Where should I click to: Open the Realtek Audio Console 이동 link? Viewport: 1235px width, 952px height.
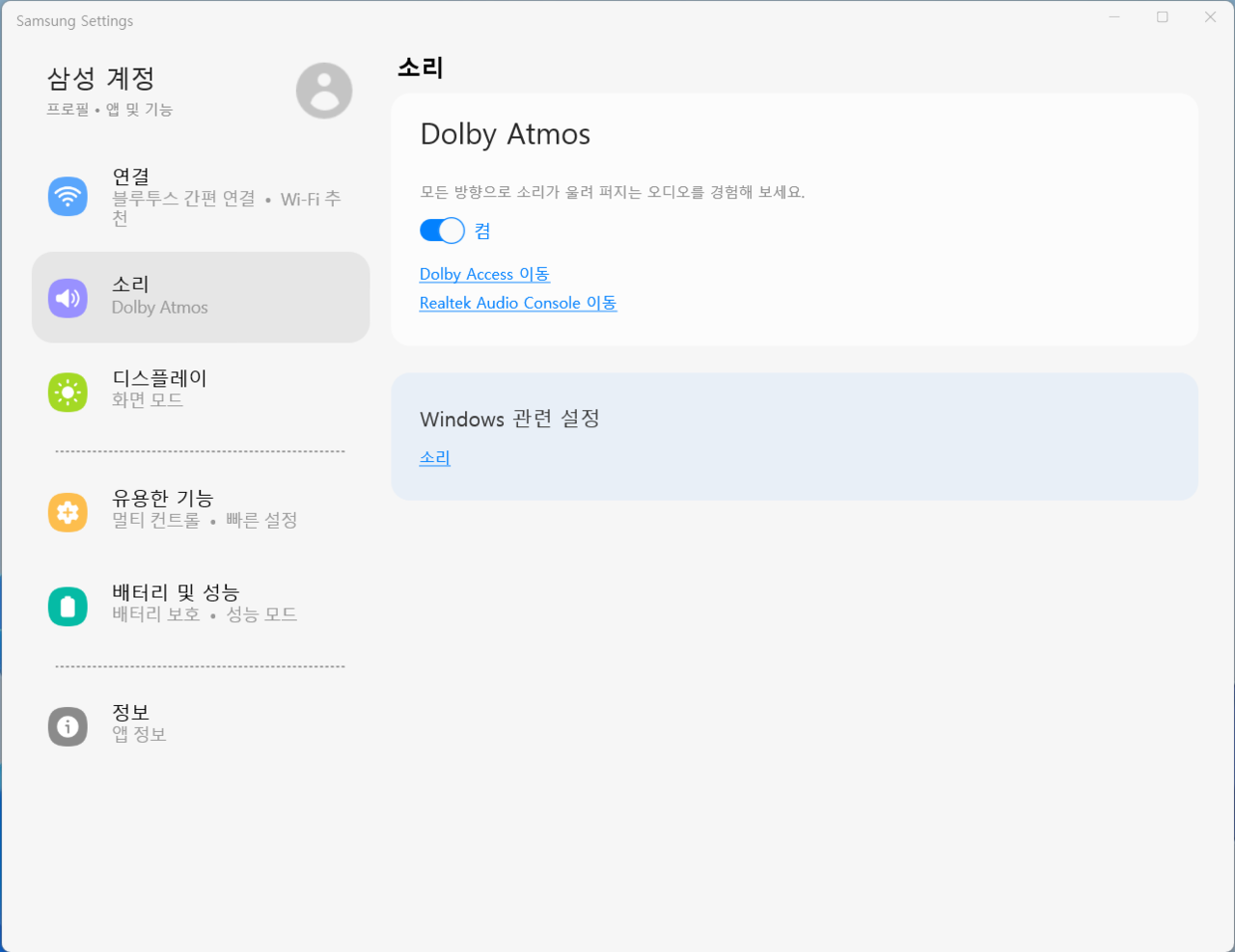[517, 303]
